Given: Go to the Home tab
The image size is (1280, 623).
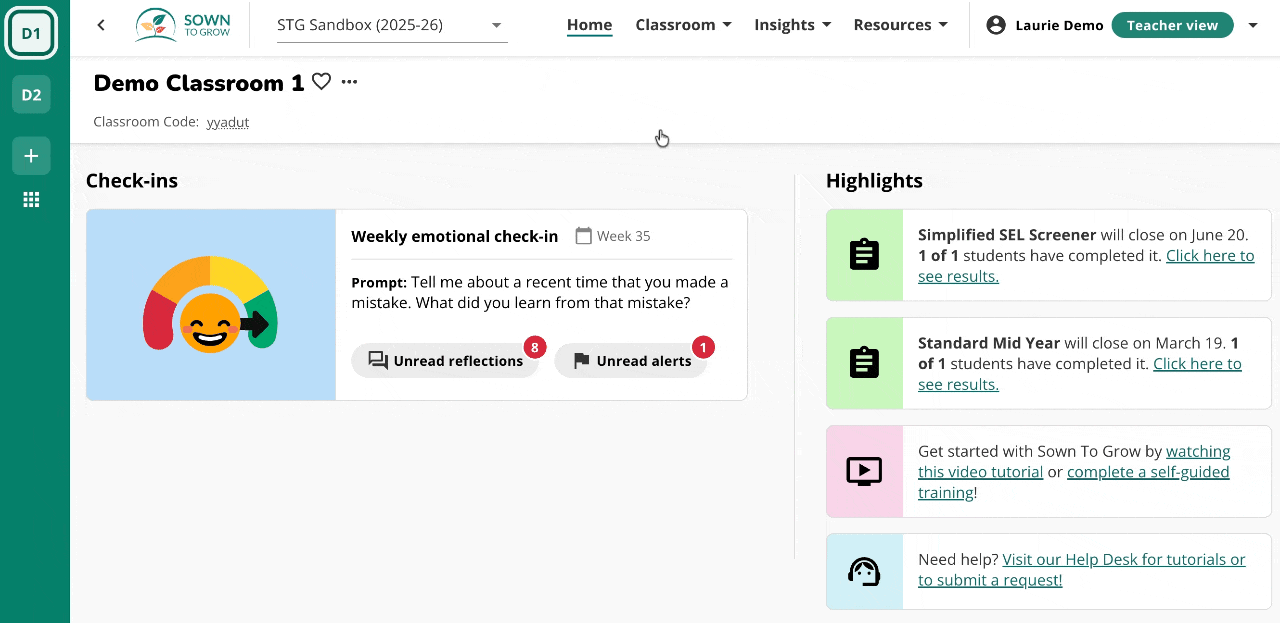Looking at the screenshot, I should click(x=589, y=25).
